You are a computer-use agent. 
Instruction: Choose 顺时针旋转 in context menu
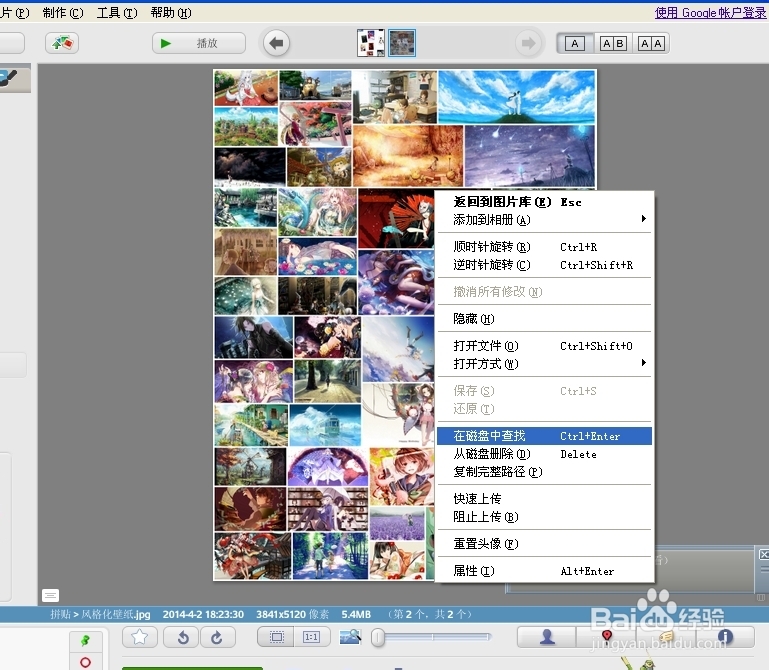click(x=544, y=247)
